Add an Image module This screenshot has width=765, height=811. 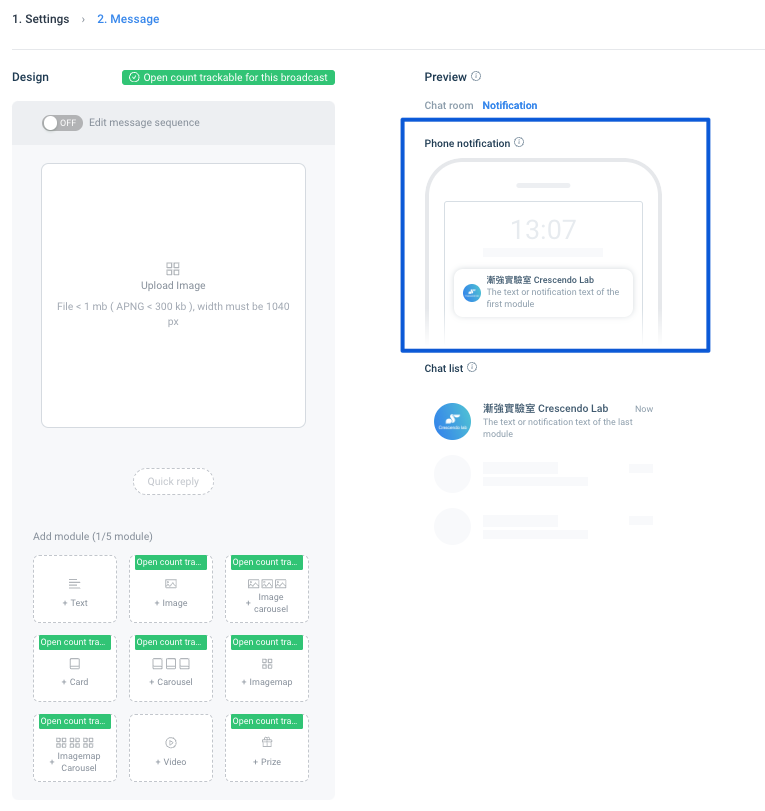[x=171, y=592]
